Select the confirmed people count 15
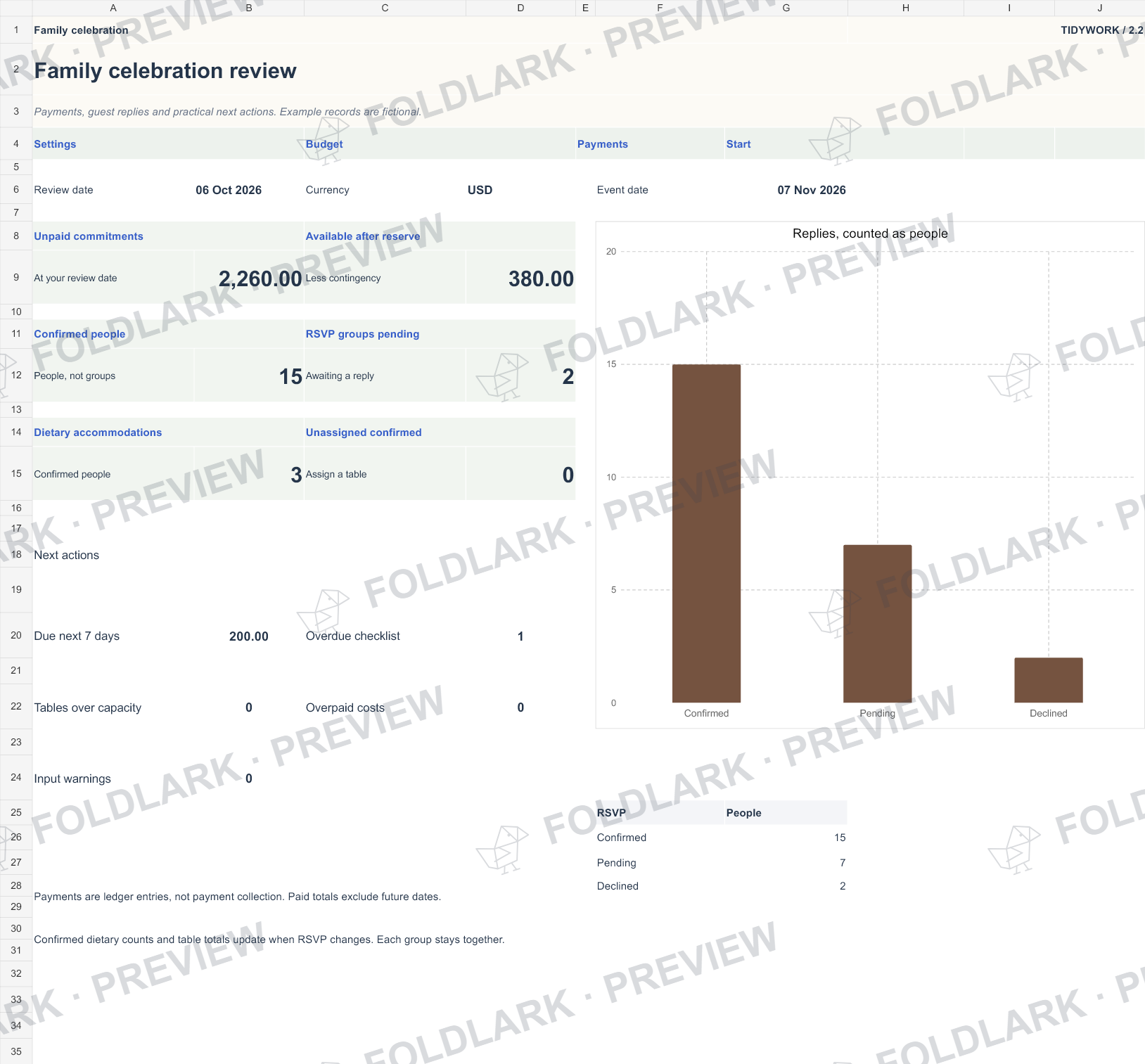This screenshot has height=1064, width=1145. [x=290, y=376]
